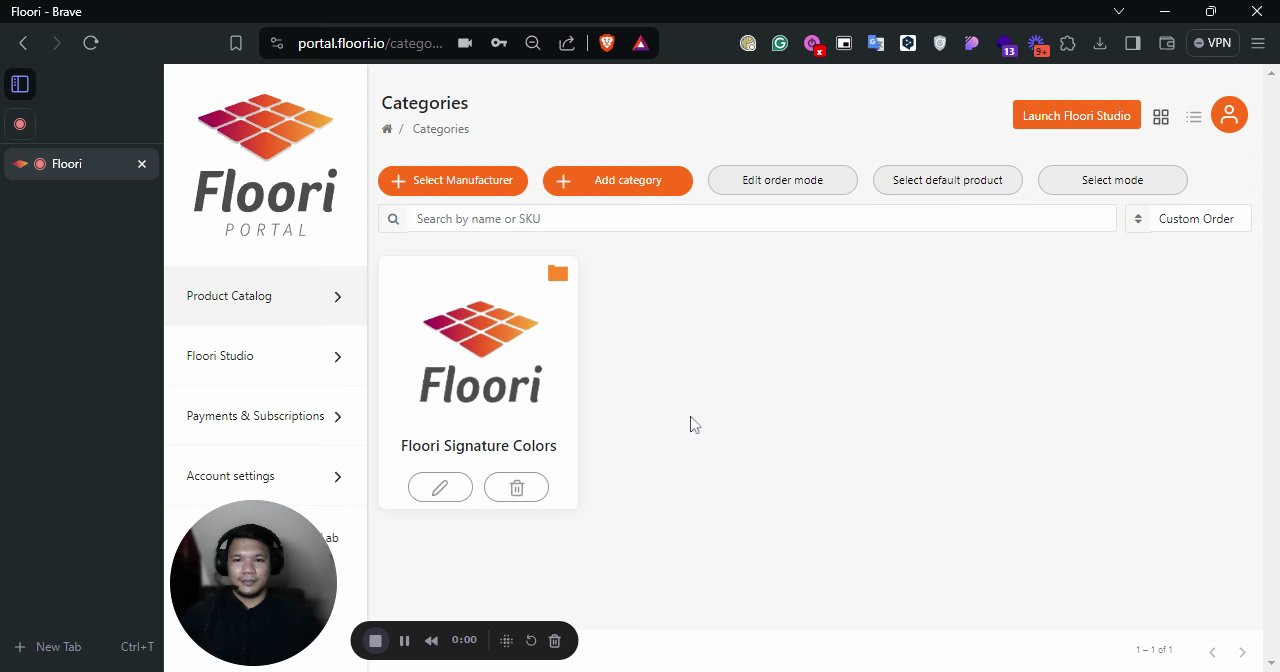Click the portal.floori.io address bar
Image resolution: width=1280 pixels, height=672 pixels.
370,43
